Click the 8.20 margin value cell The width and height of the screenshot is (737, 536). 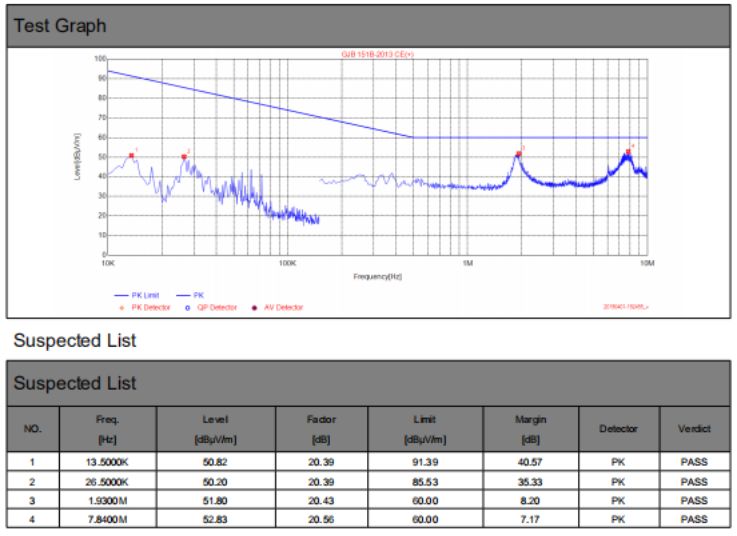pos(531,501)
